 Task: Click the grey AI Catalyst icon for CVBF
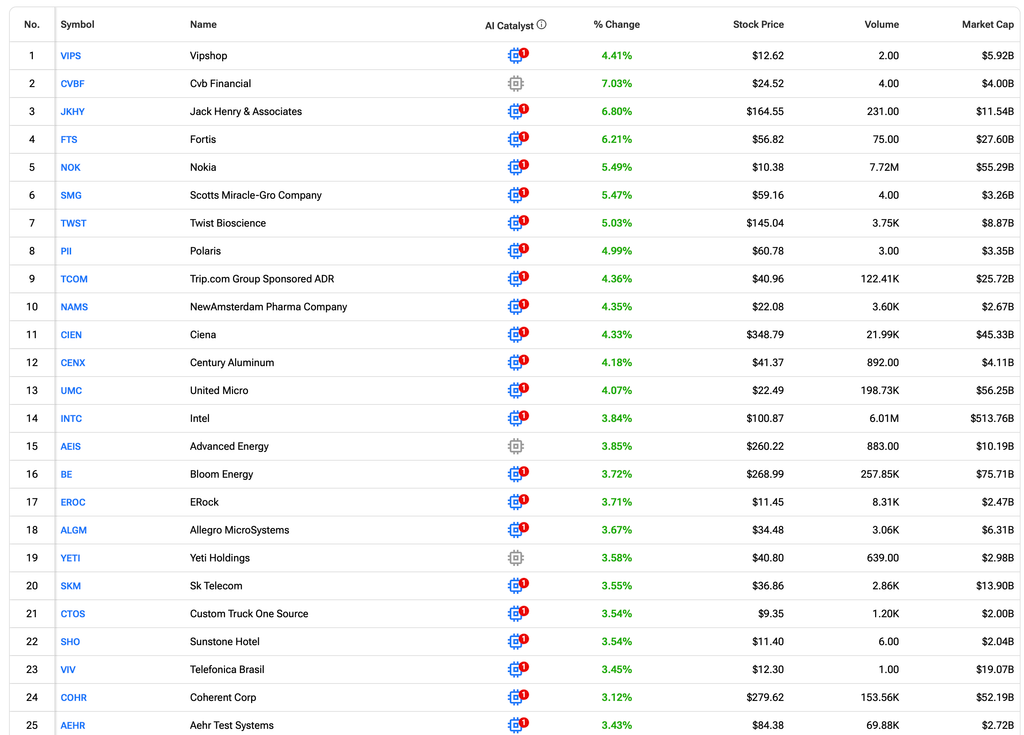coord(516,84)
